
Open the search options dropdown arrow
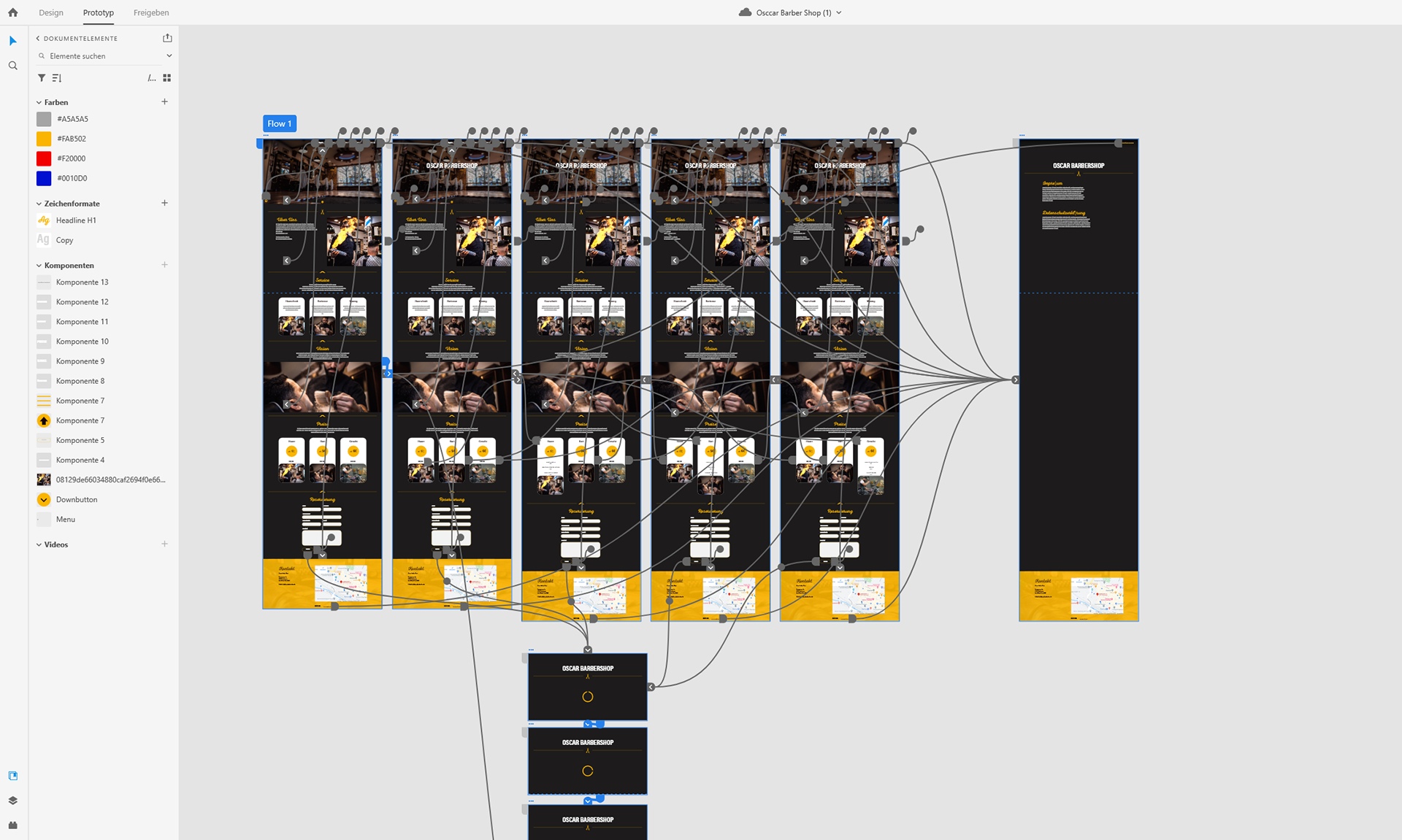point(169,56)
